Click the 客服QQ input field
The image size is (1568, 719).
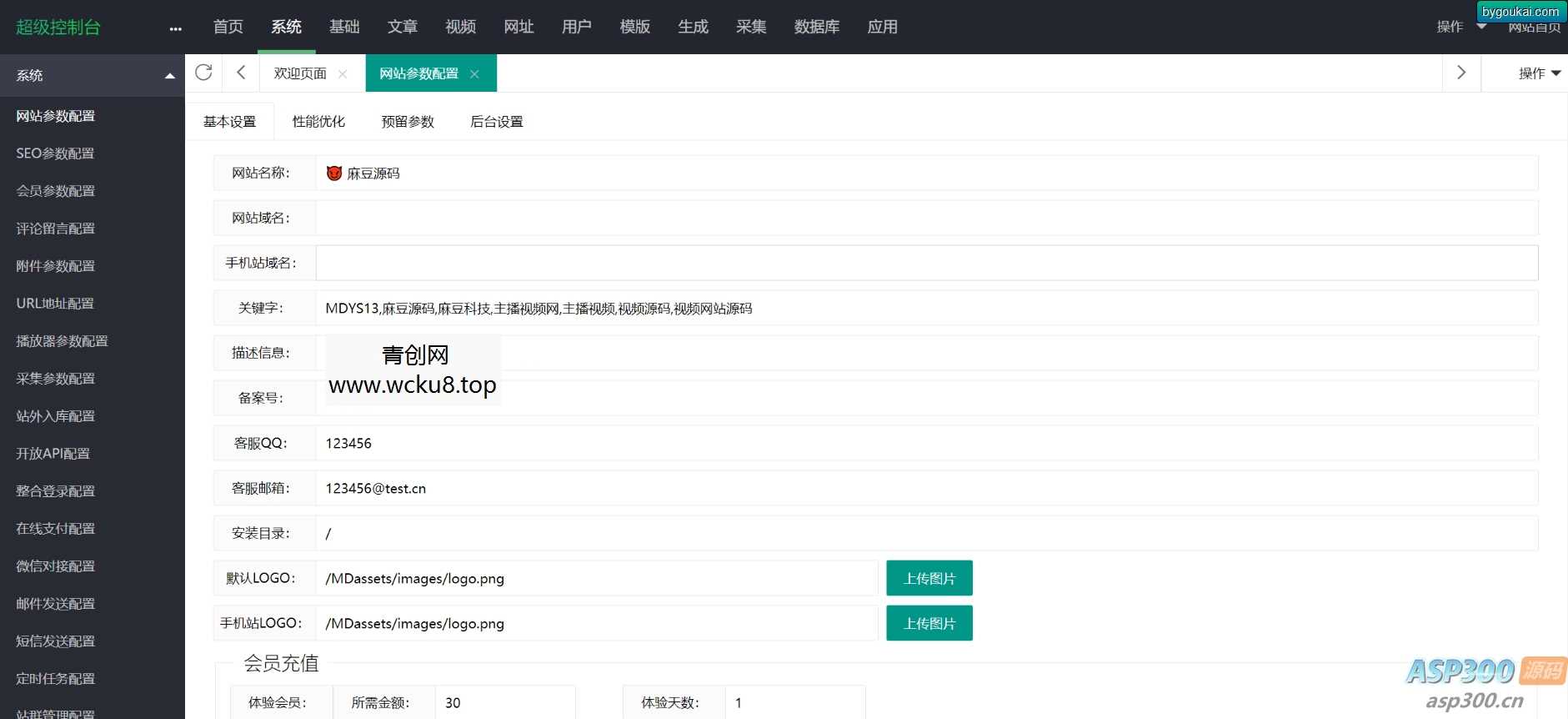(x=925, y=443)
